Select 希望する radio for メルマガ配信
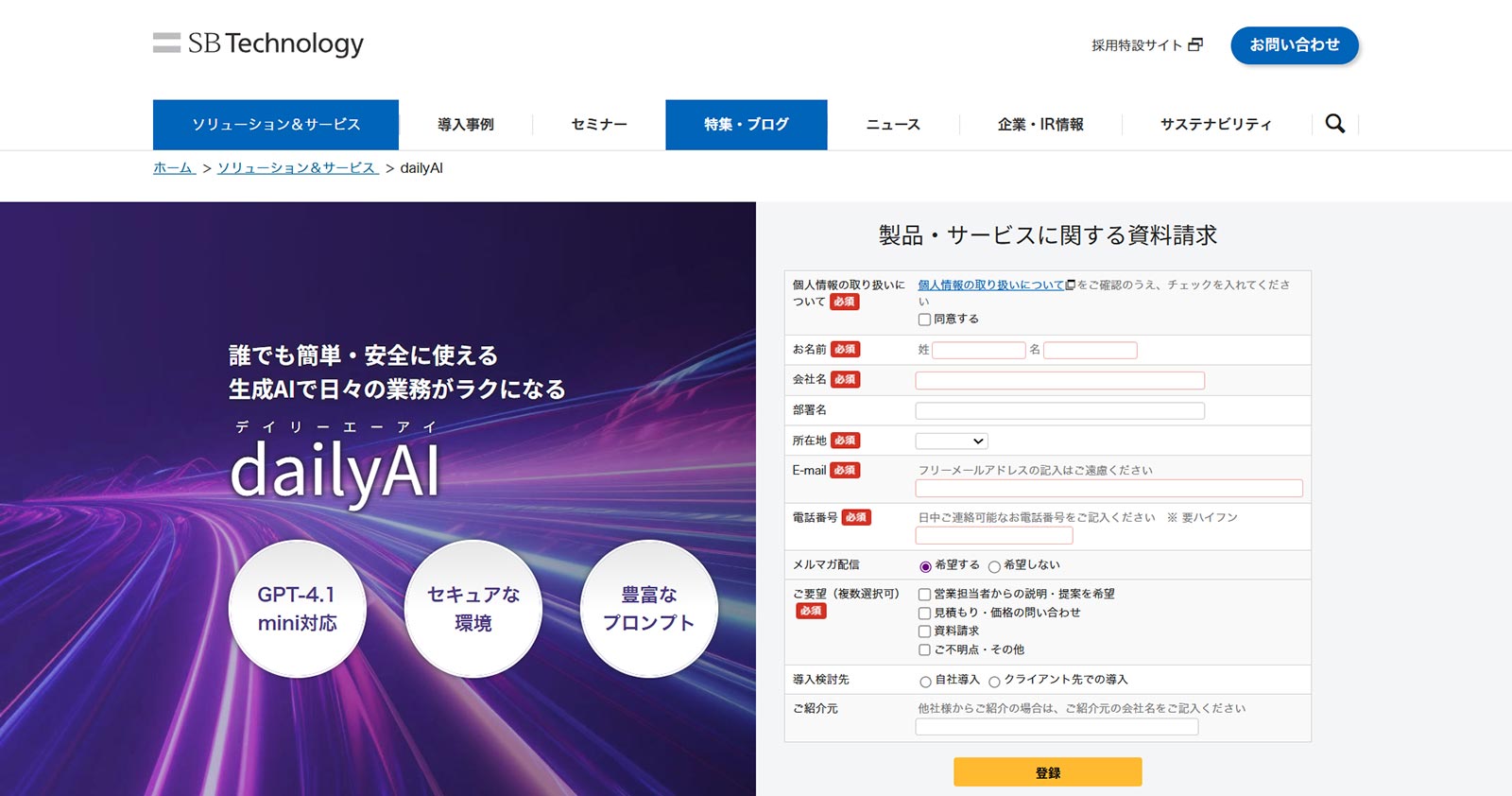 (925, 566)
